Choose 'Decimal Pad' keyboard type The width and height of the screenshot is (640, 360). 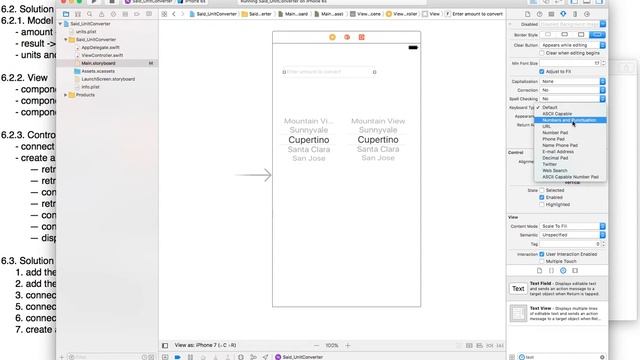[x=570, y=158]
